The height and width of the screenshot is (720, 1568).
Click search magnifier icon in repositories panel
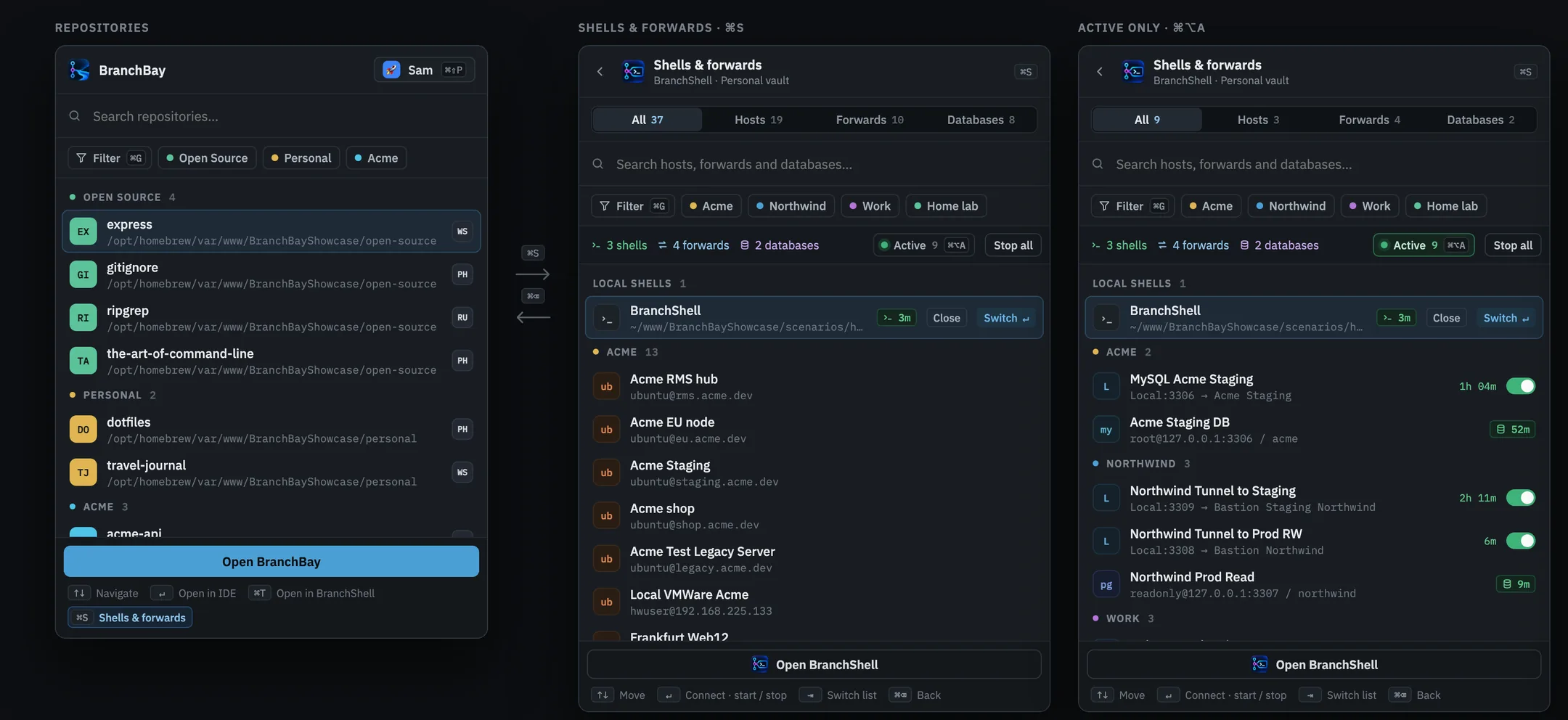click(75, 116)
